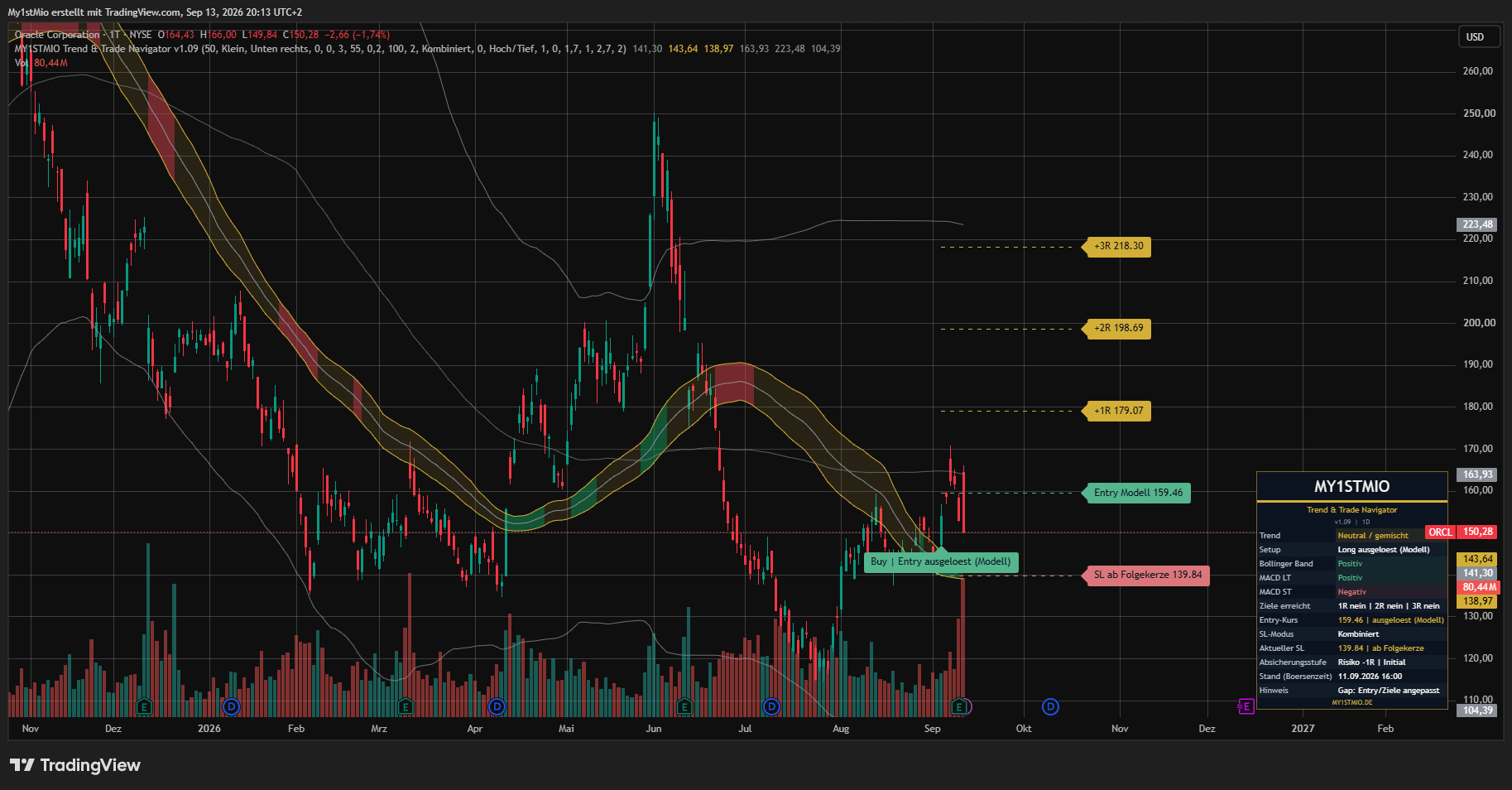Screen dimensions: 1512x790
Task: Click the 200,00 level on the price scale
Action: point(1479,323)
